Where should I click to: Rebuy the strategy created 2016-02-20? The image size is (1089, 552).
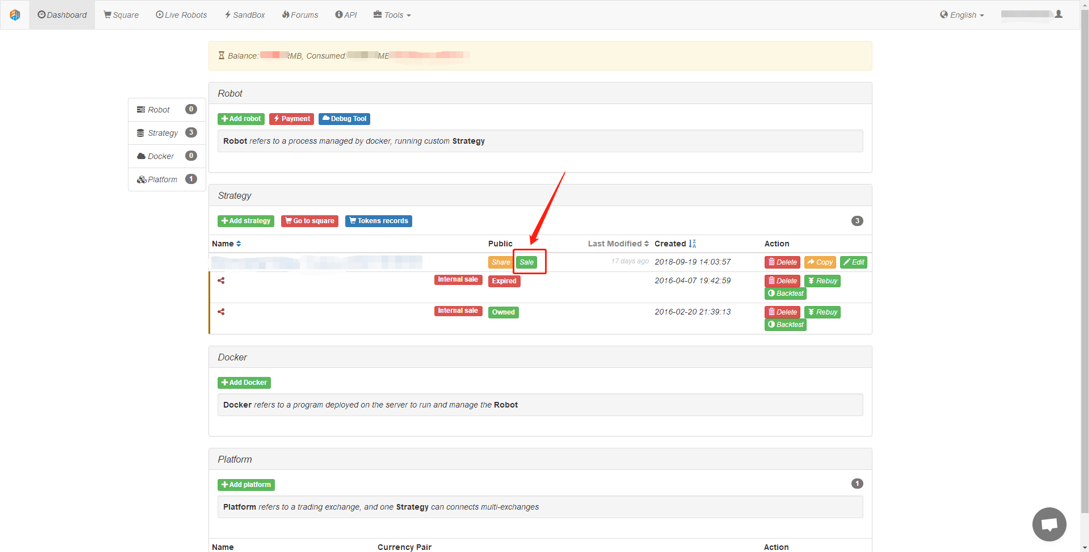[822, 312]
